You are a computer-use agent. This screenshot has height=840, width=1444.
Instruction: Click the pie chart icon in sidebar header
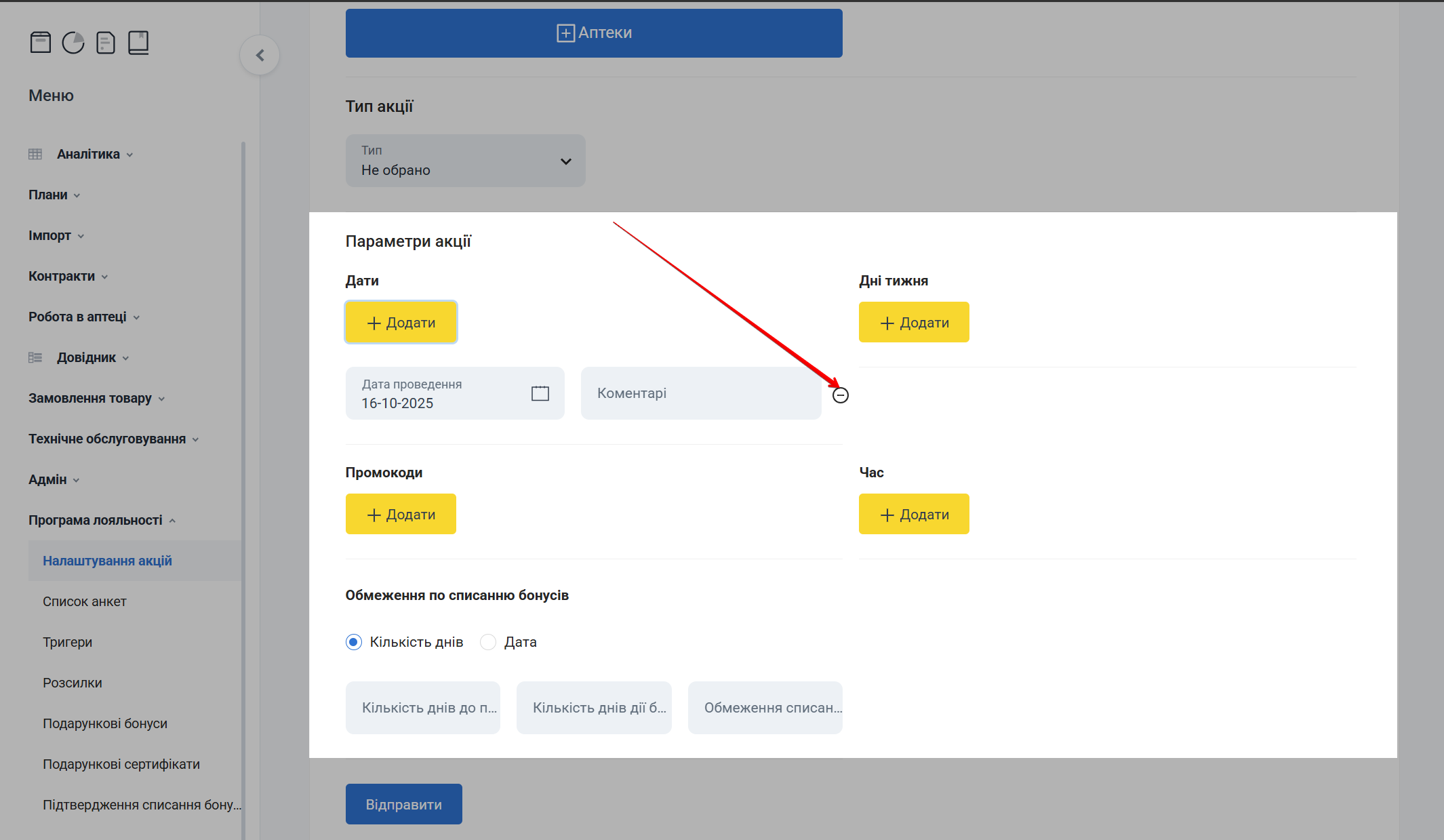(73, 43)
